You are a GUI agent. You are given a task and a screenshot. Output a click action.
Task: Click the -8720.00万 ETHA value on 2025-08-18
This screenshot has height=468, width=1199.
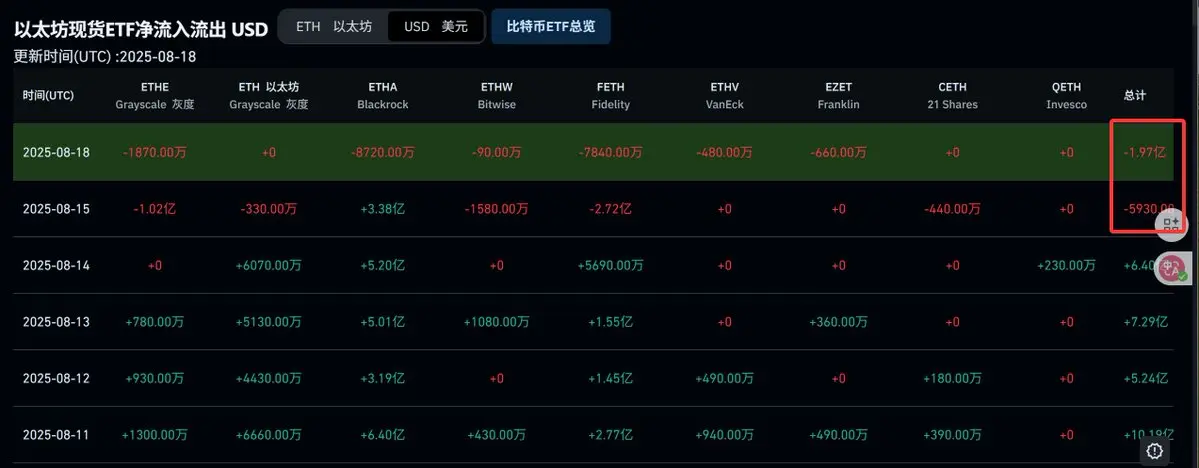point(383,152)
